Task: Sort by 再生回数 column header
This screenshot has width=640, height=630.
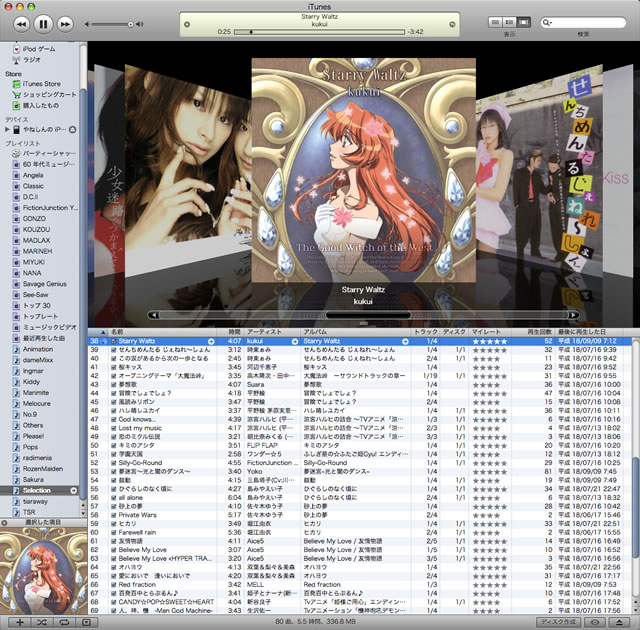Action: (x=533, y=332)
